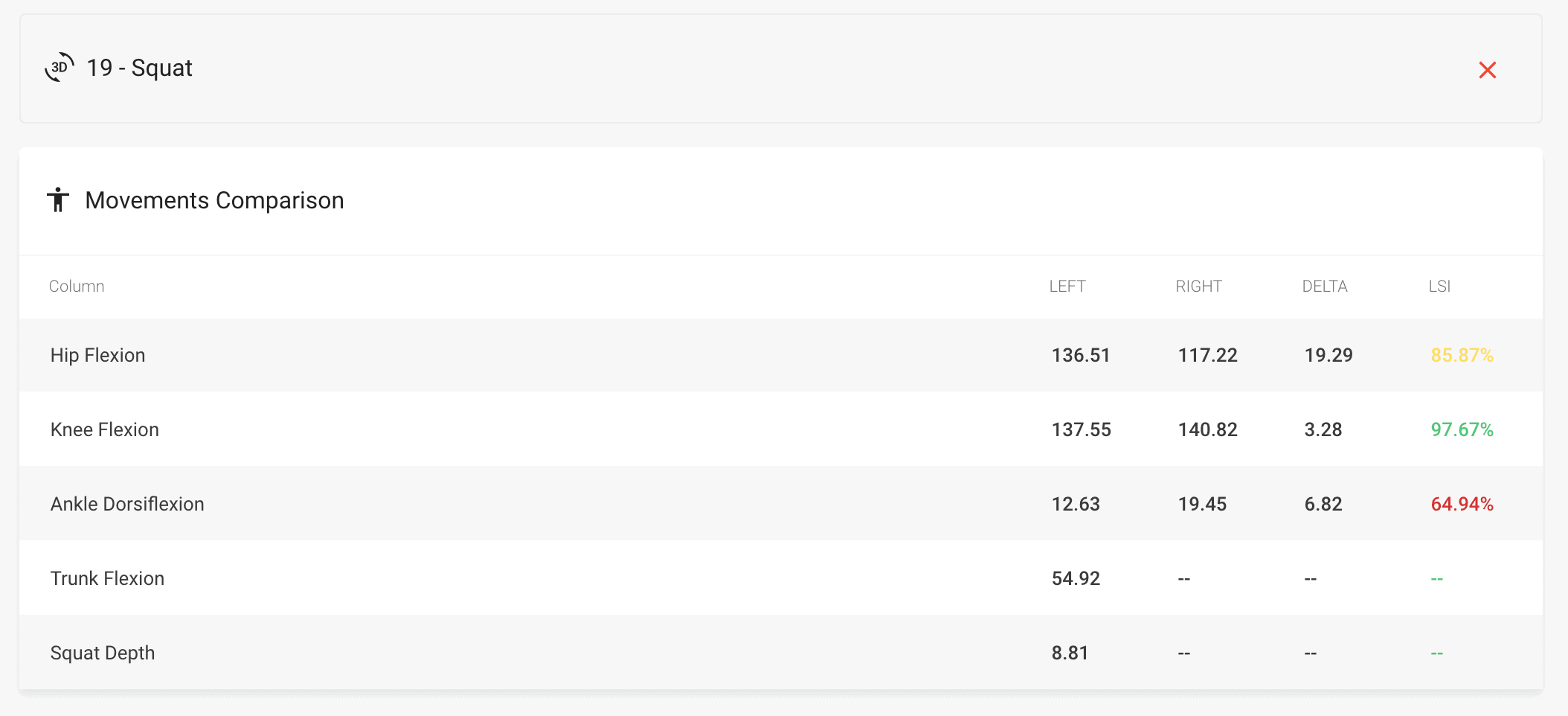Viewport: 1568px width, 716px height.
Task: Close the 19 - Squat panel
Action: point(1487,70)
